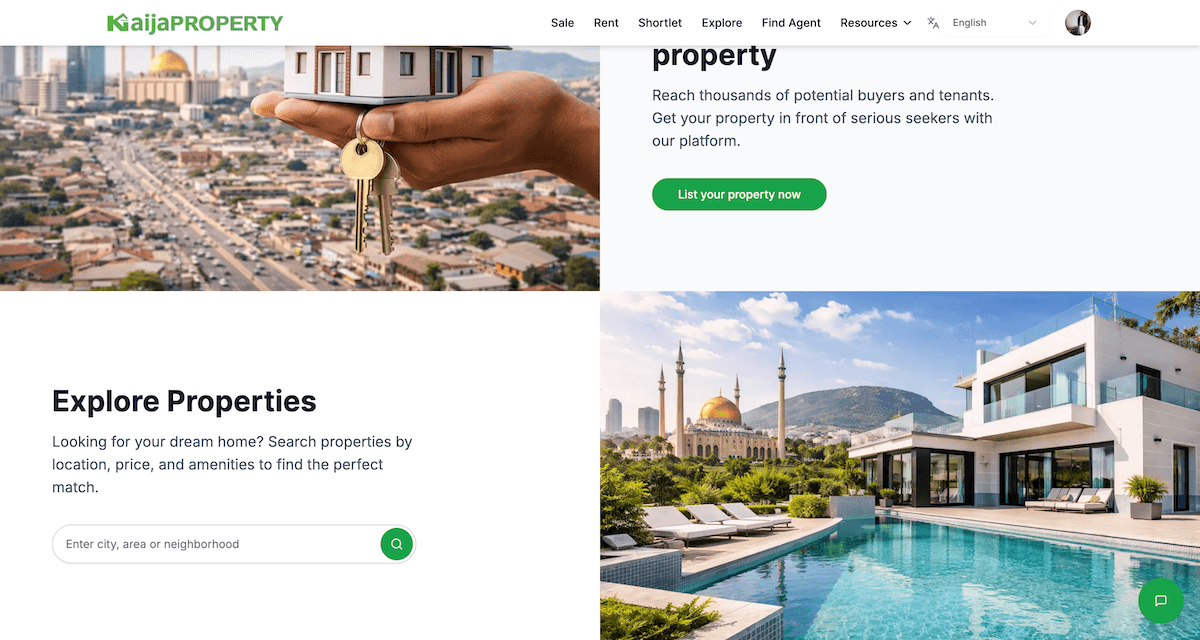The height and width of the screenshot is (640, 1200).
Task: Click the green search magnifier button
Action: tap(397, 544)
